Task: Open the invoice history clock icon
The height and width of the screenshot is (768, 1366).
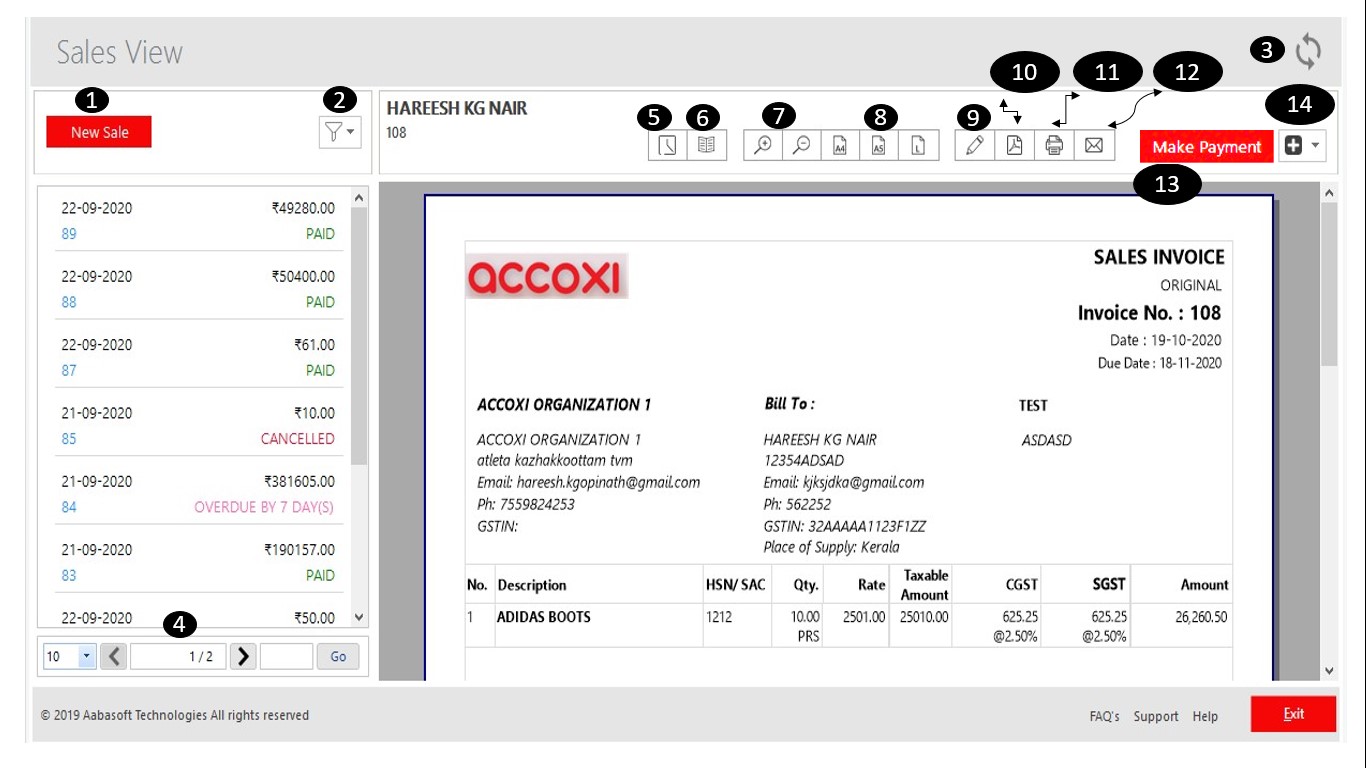Action: (667, 146)
